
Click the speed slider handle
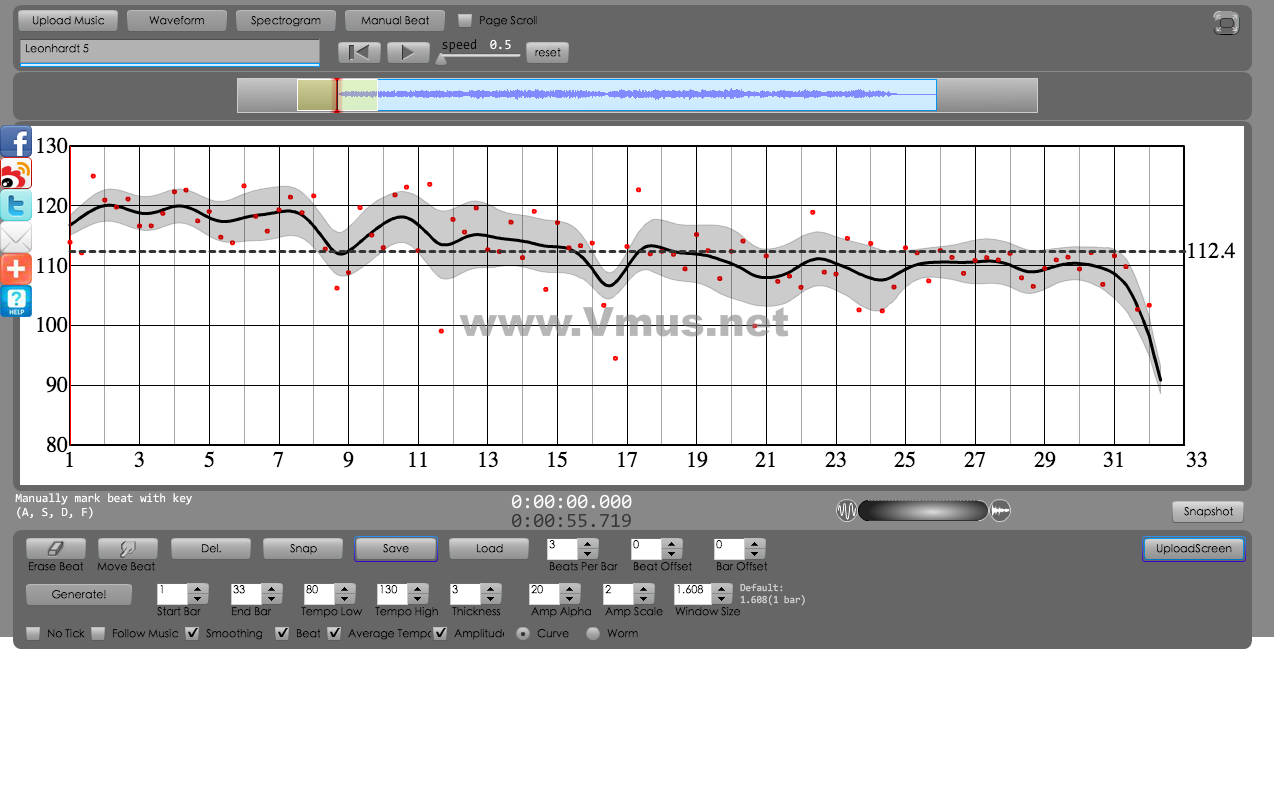[440, 58]
